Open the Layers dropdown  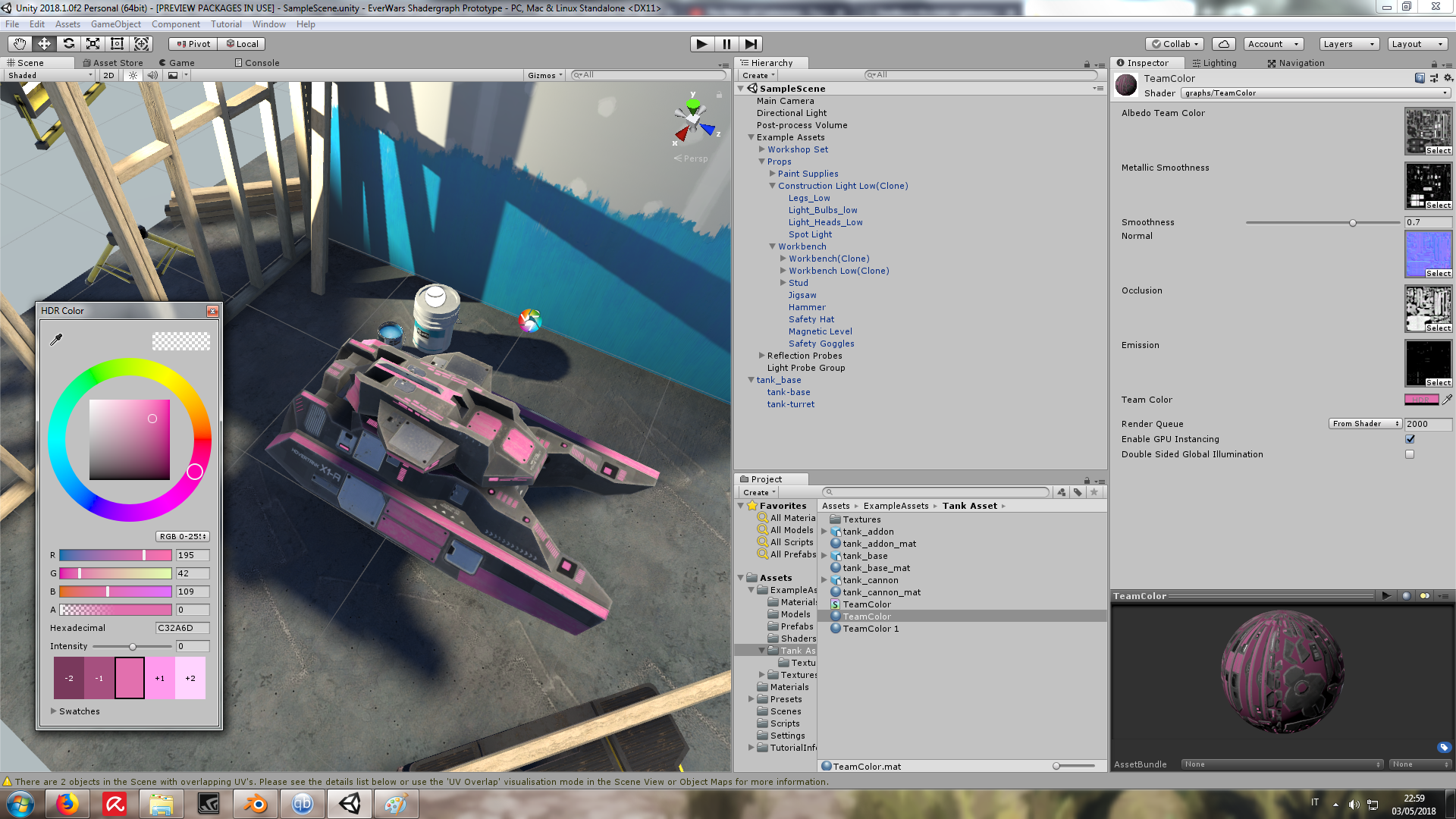[1348, 44]
